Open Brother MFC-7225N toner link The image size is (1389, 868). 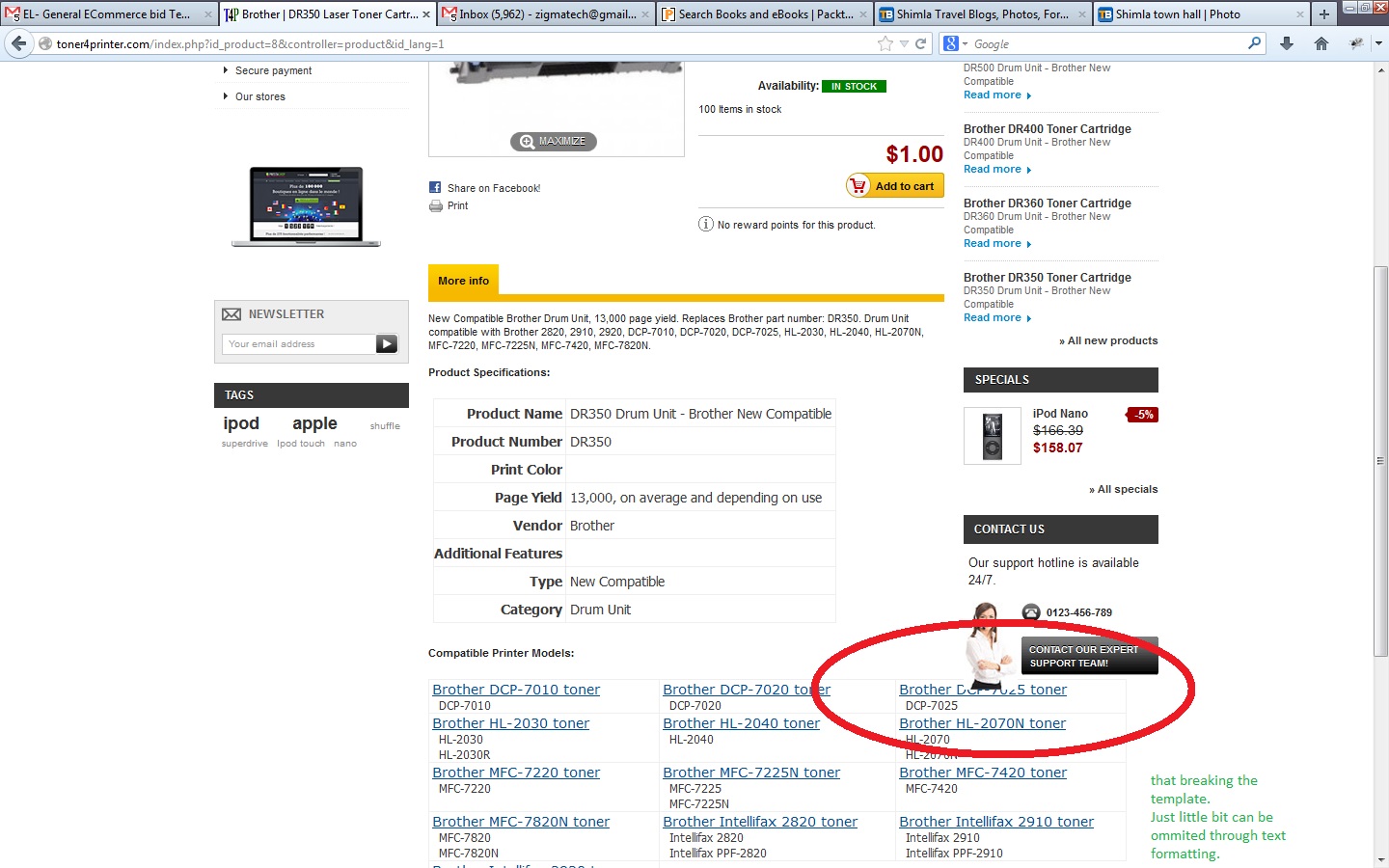click(x=751, y=773)
